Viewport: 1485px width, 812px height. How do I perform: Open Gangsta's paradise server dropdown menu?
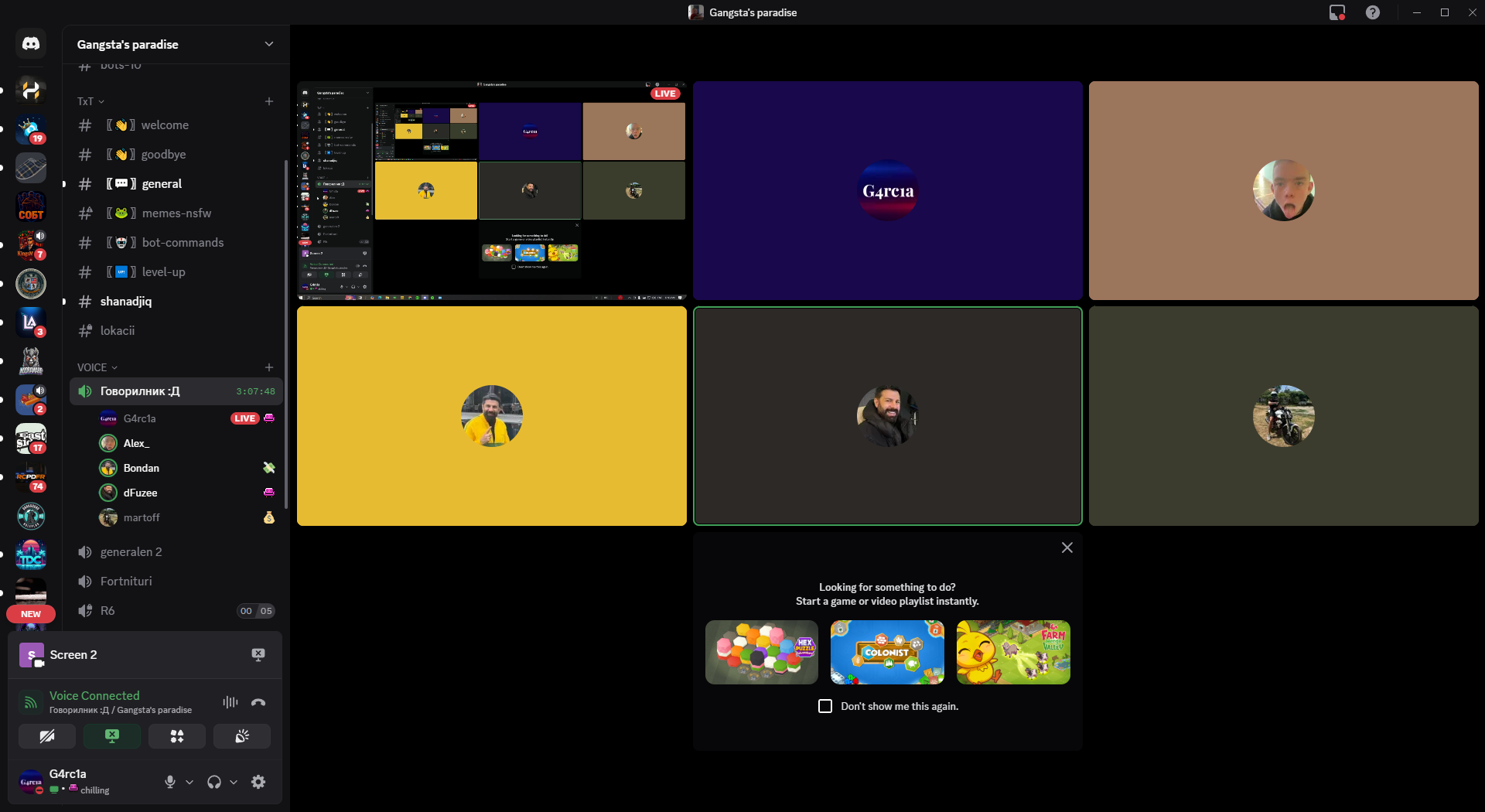click(269, 44)
